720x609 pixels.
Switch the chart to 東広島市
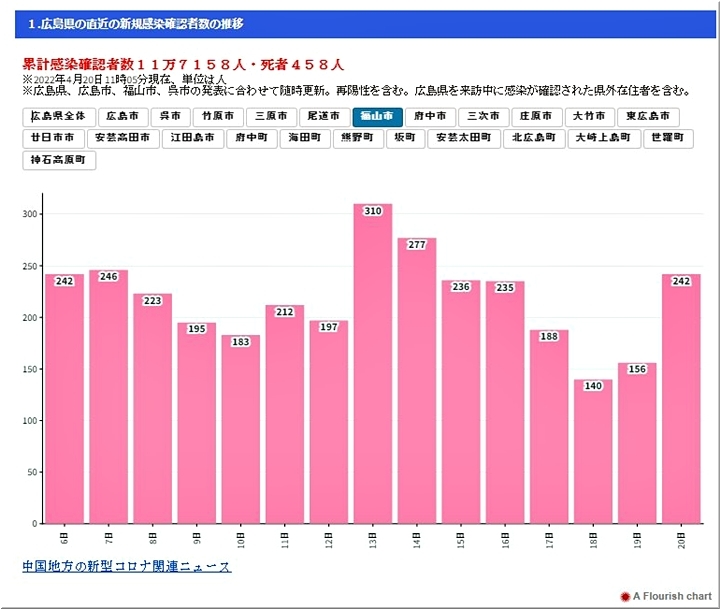click(x=648, y=117)
